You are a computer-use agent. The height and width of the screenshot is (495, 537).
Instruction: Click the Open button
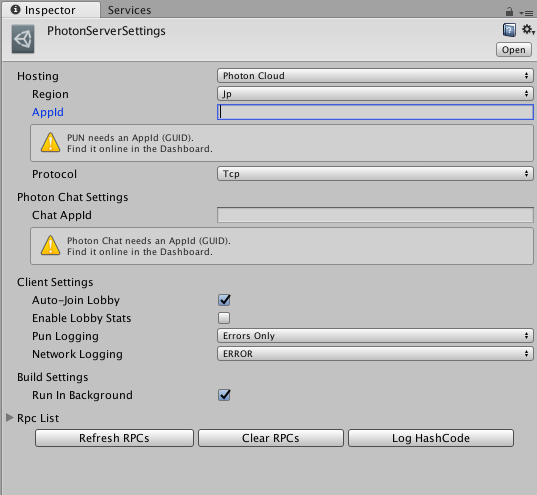(x=514, y=50)
